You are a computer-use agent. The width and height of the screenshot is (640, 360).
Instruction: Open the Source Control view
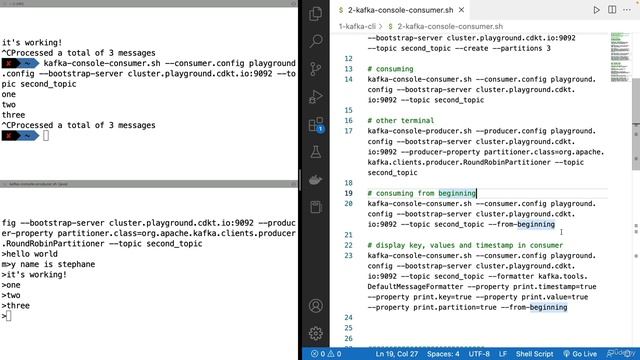coord(316,69)
